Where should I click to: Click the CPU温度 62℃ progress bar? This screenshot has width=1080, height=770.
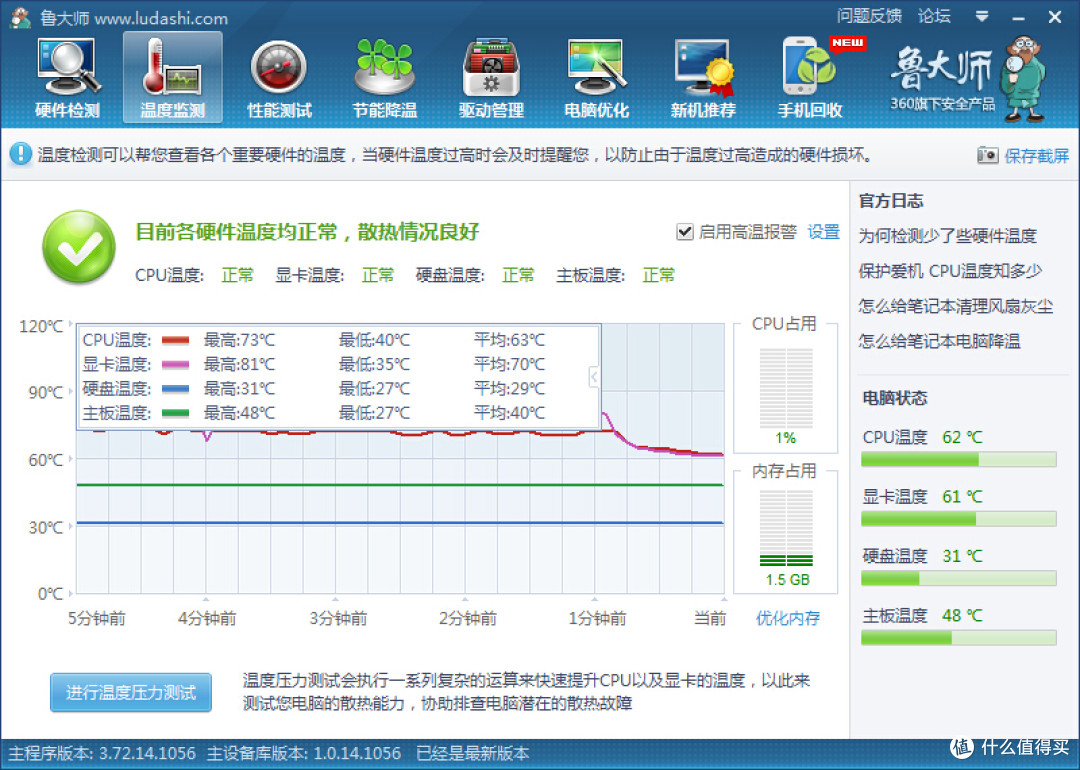pos(958,459)
